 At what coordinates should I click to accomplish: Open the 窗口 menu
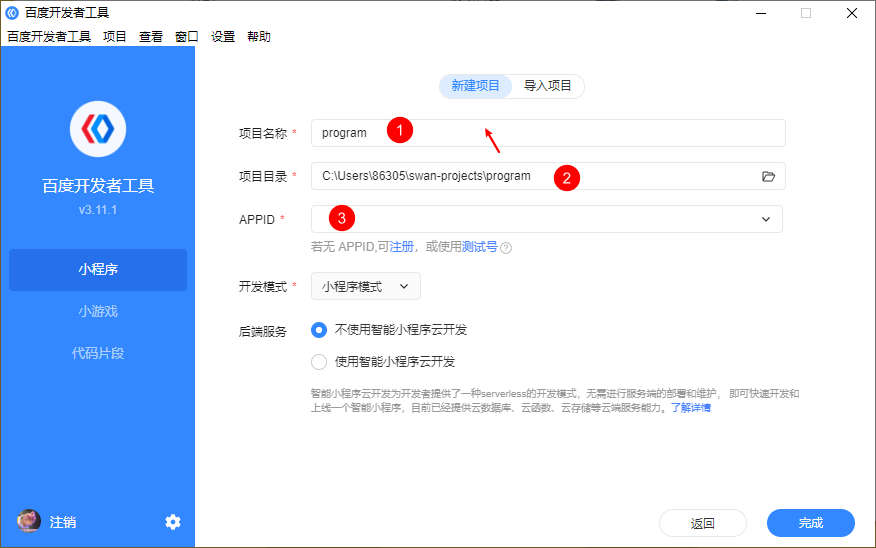point(187,37)
